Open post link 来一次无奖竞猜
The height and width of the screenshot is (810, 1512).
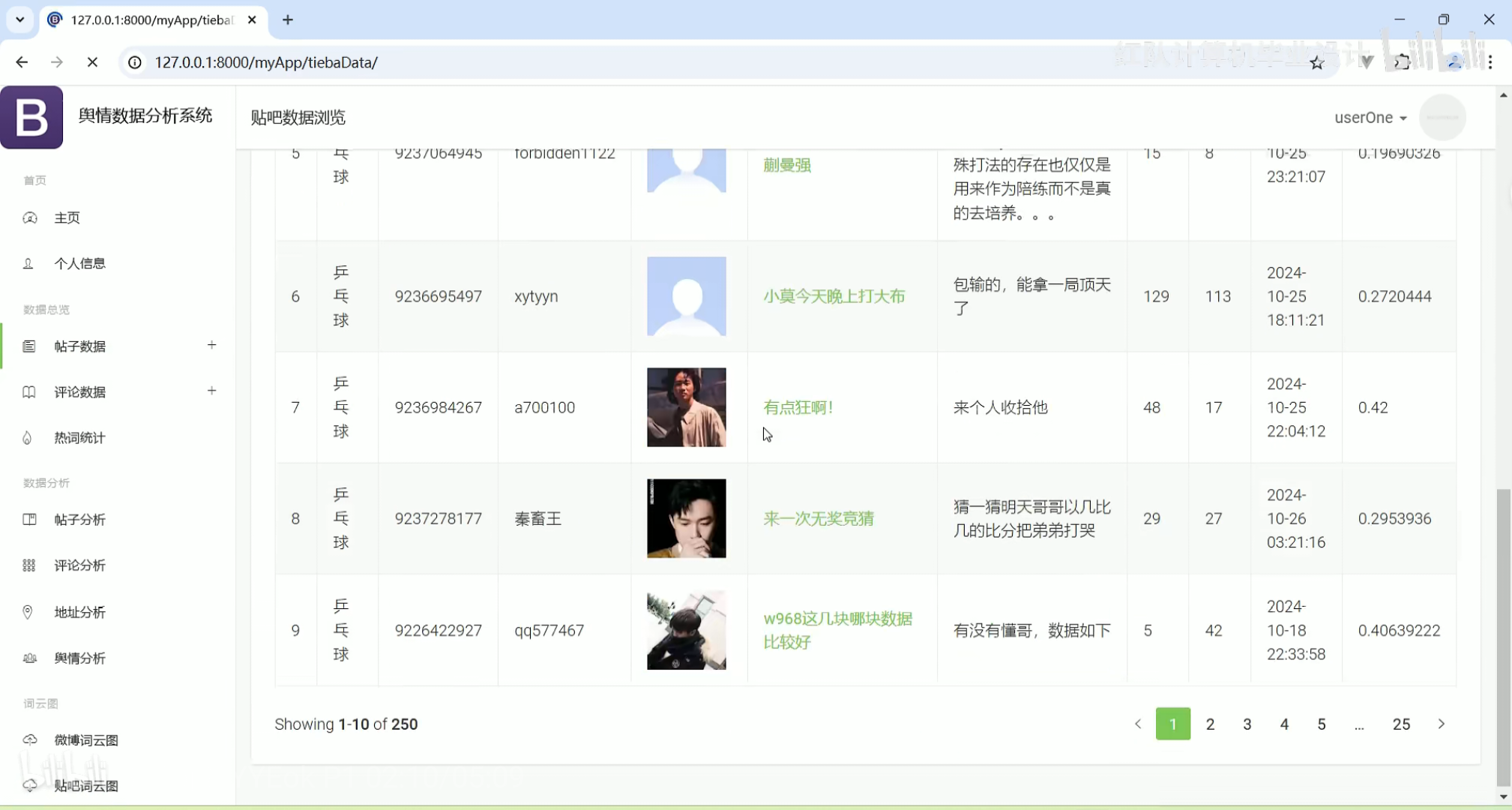pyautogui.click(x=818, y=518)
